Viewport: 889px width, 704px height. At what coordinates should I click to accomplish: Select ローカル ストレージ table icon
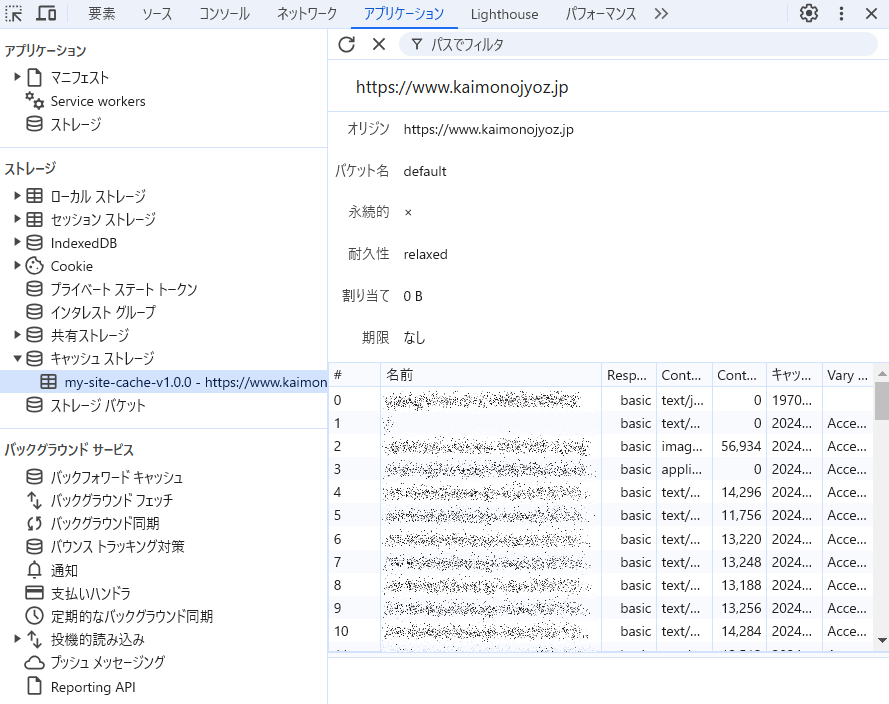pyautogui.click(x=35, y=196)
